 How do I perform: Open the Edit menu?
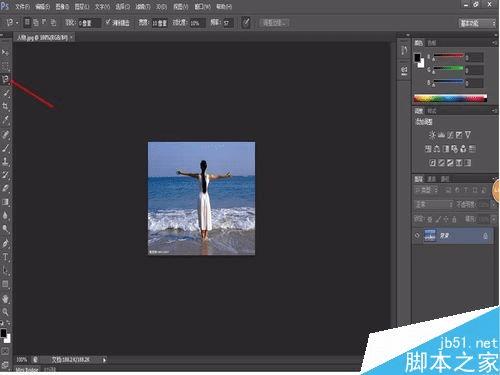pos(42,6)
